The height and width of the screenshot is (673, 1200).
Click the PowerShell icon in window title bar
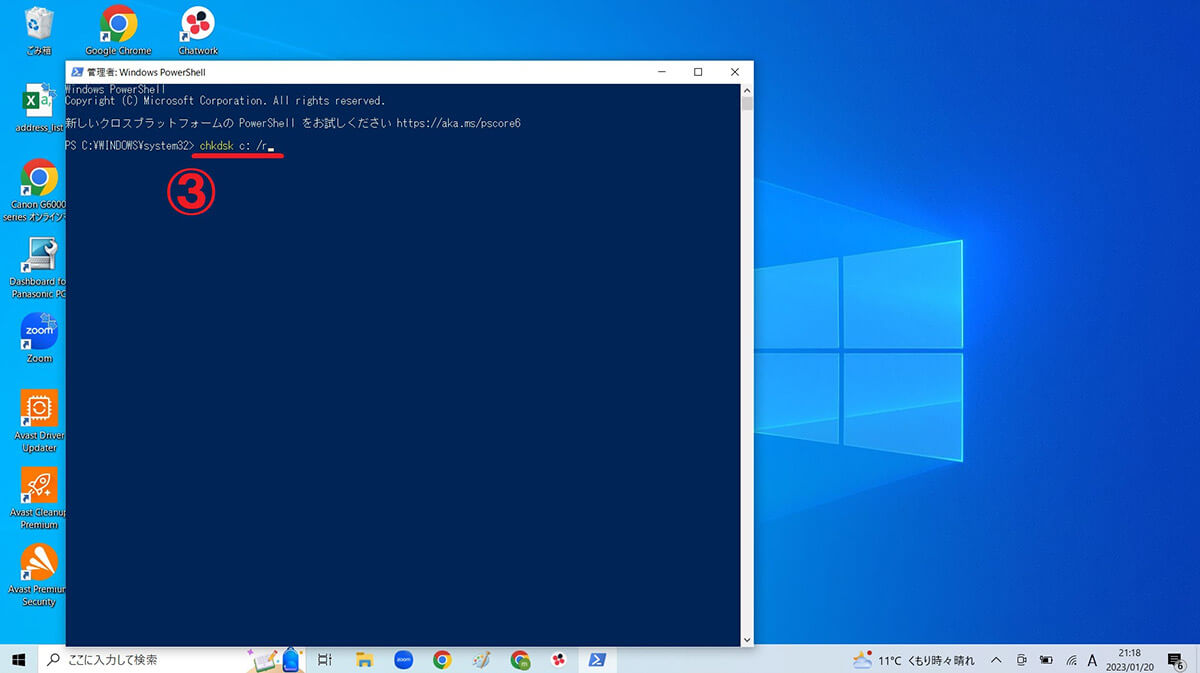[x=76, y=72]
